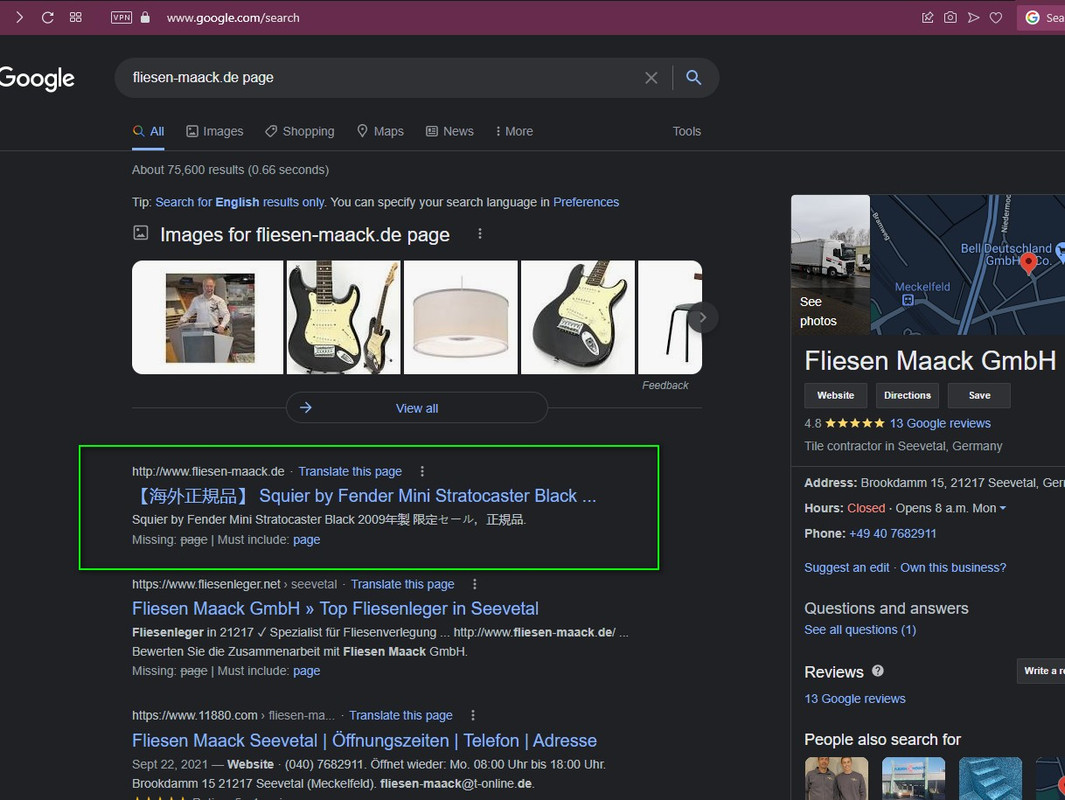The width and height of the screenshot is (1065, 800).
Task: Click the Directions button
Action: 907,395
